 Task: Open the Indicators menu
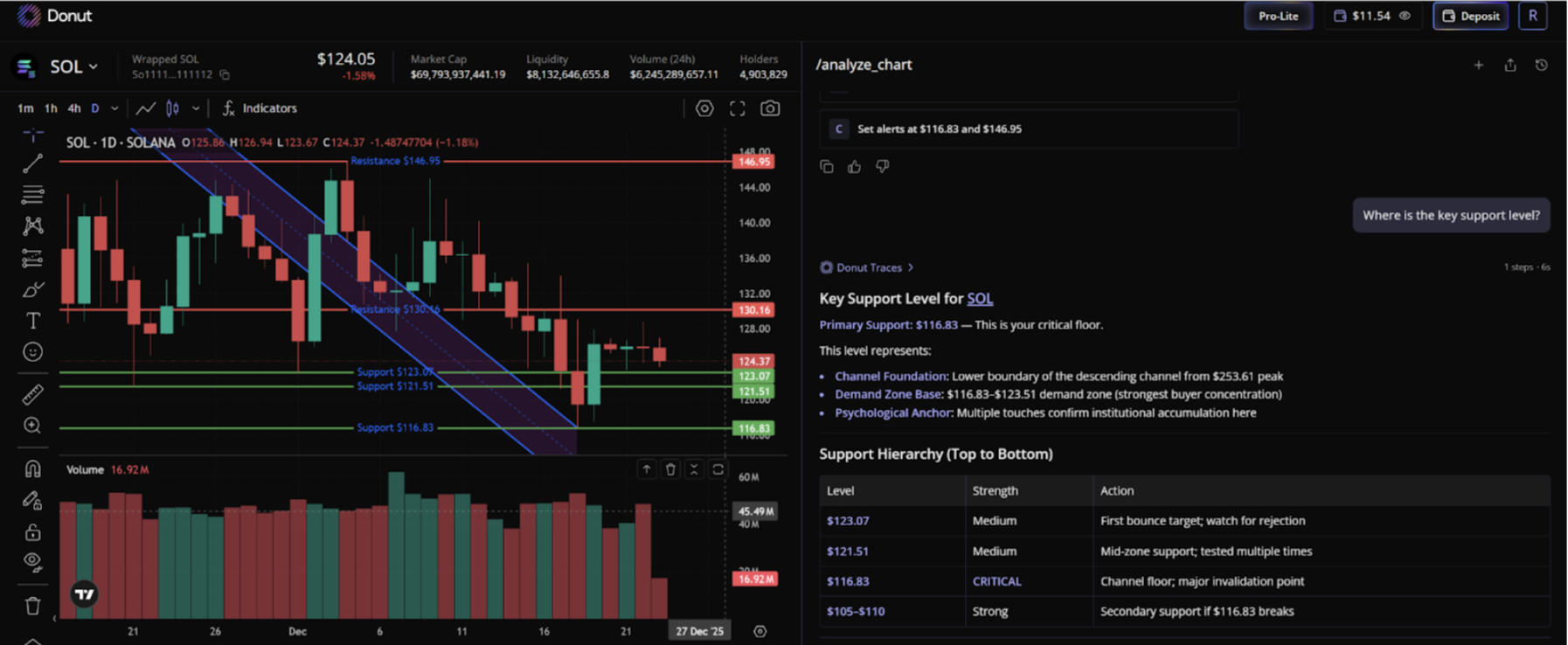pos(260,108)
